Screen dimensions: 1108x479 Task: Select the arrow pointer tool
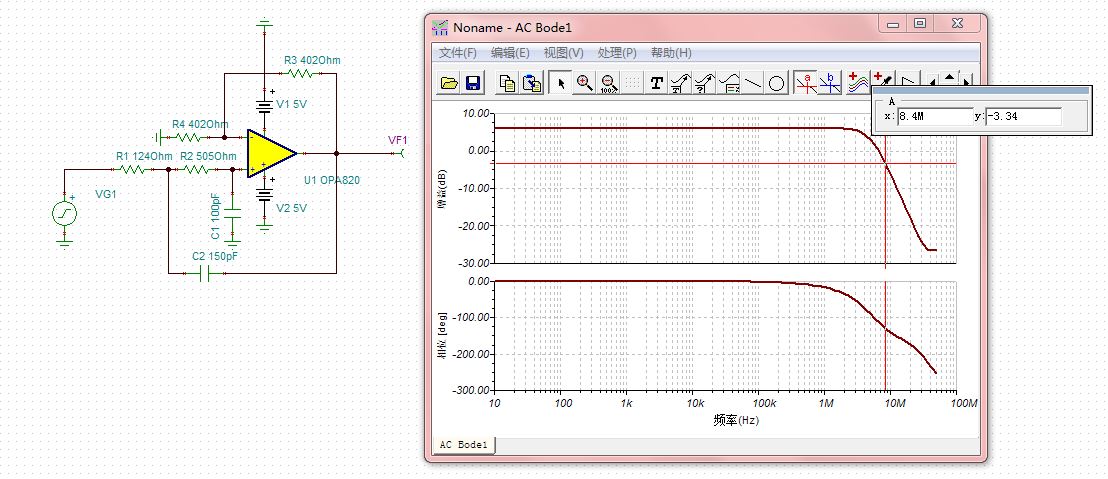pyautogui.click(x=561, y=83)
